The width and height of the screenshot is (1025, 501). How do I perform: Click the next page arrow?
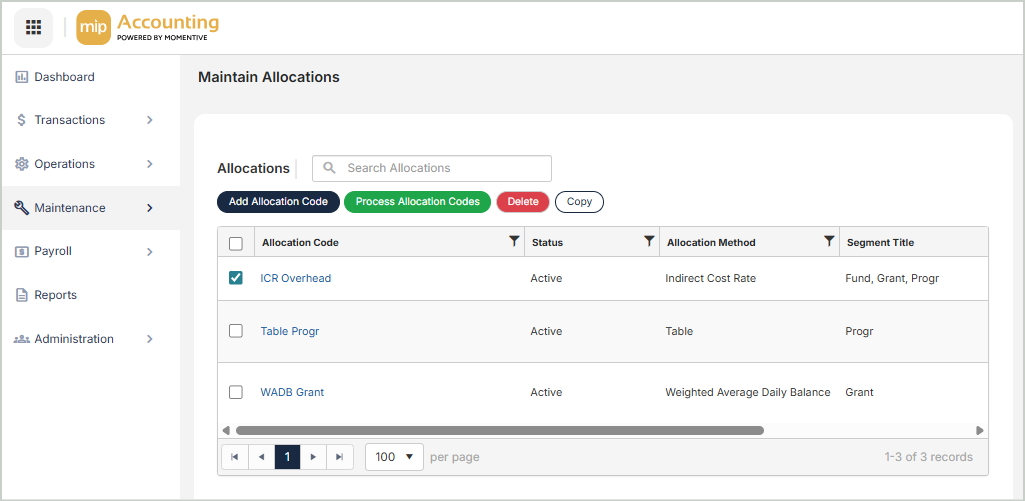pyautogui.click(x=313, y=457)
